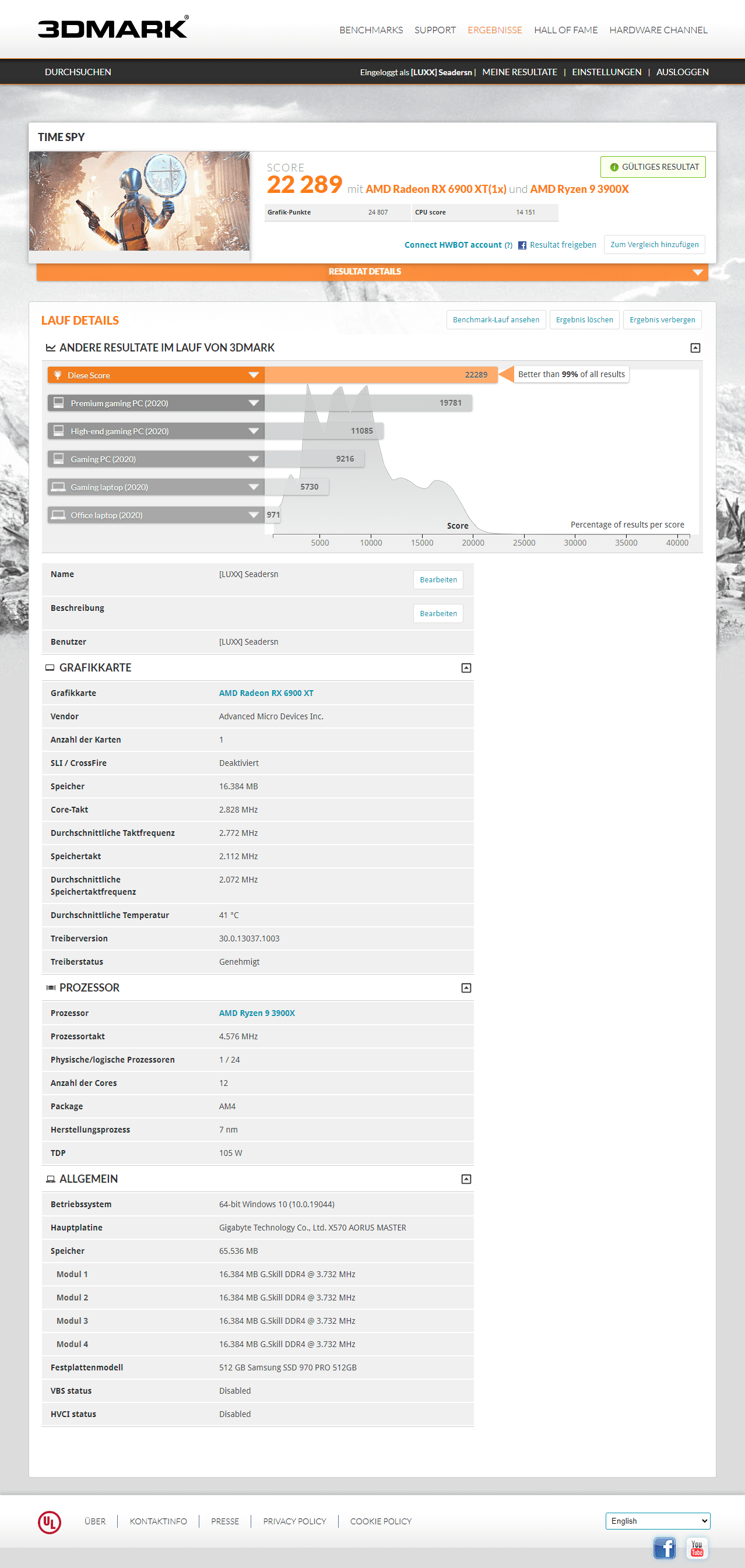Go to HALL OF FAME
This screenshot has width=745, height=1568.
pos(565,30)
